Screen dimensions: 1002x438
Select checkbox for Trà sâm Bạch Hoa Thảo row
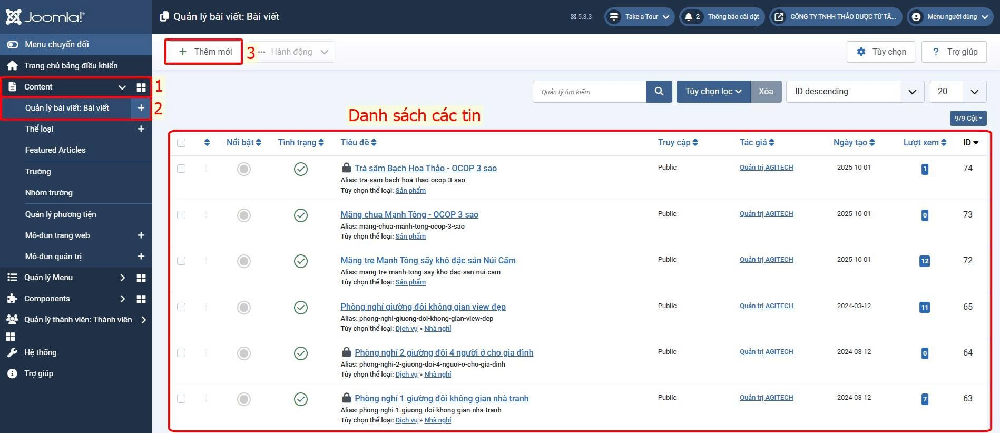(181, 169)
